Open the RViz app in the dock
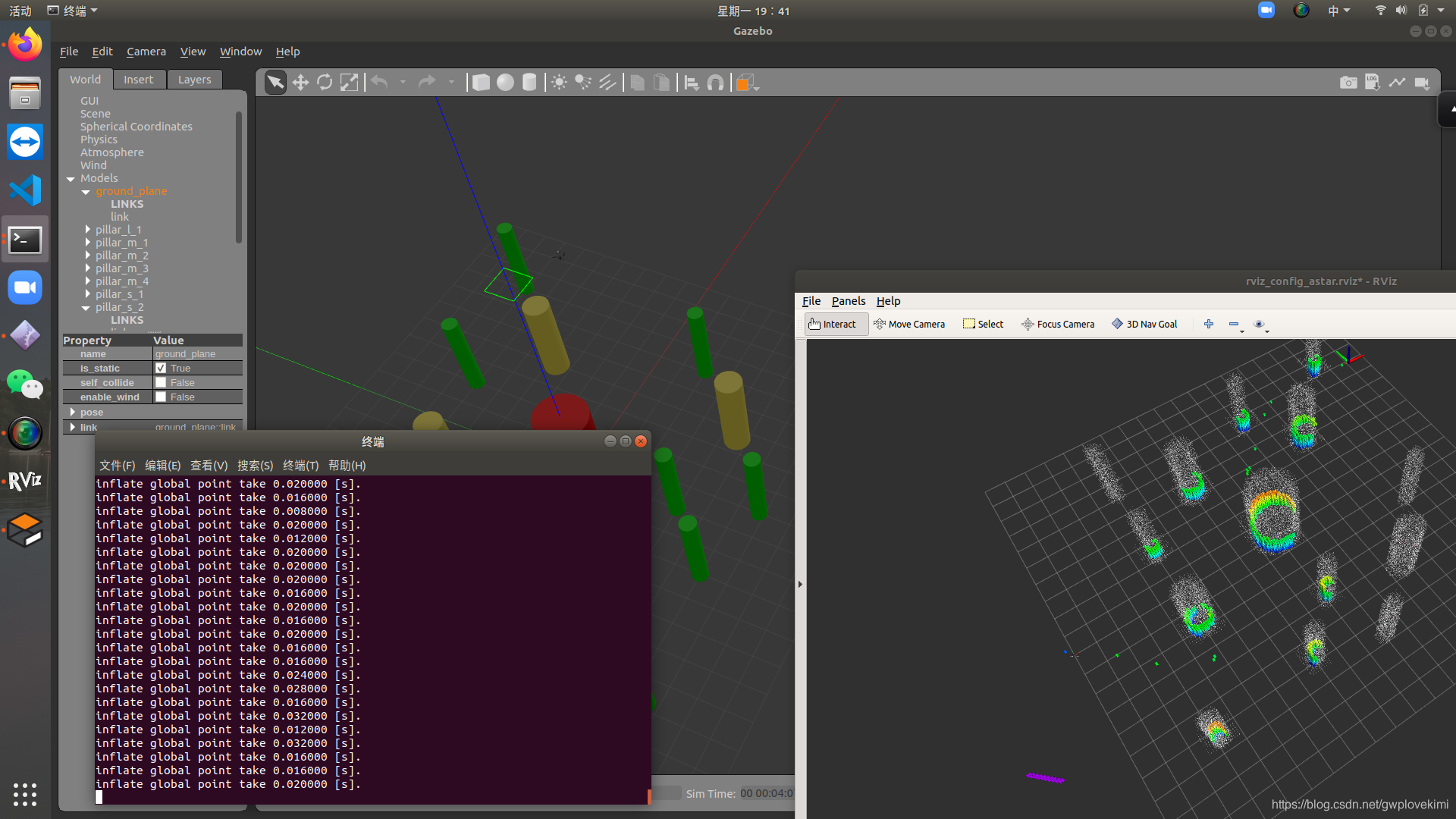This screenshot has height=819, width=1456. 25,481
